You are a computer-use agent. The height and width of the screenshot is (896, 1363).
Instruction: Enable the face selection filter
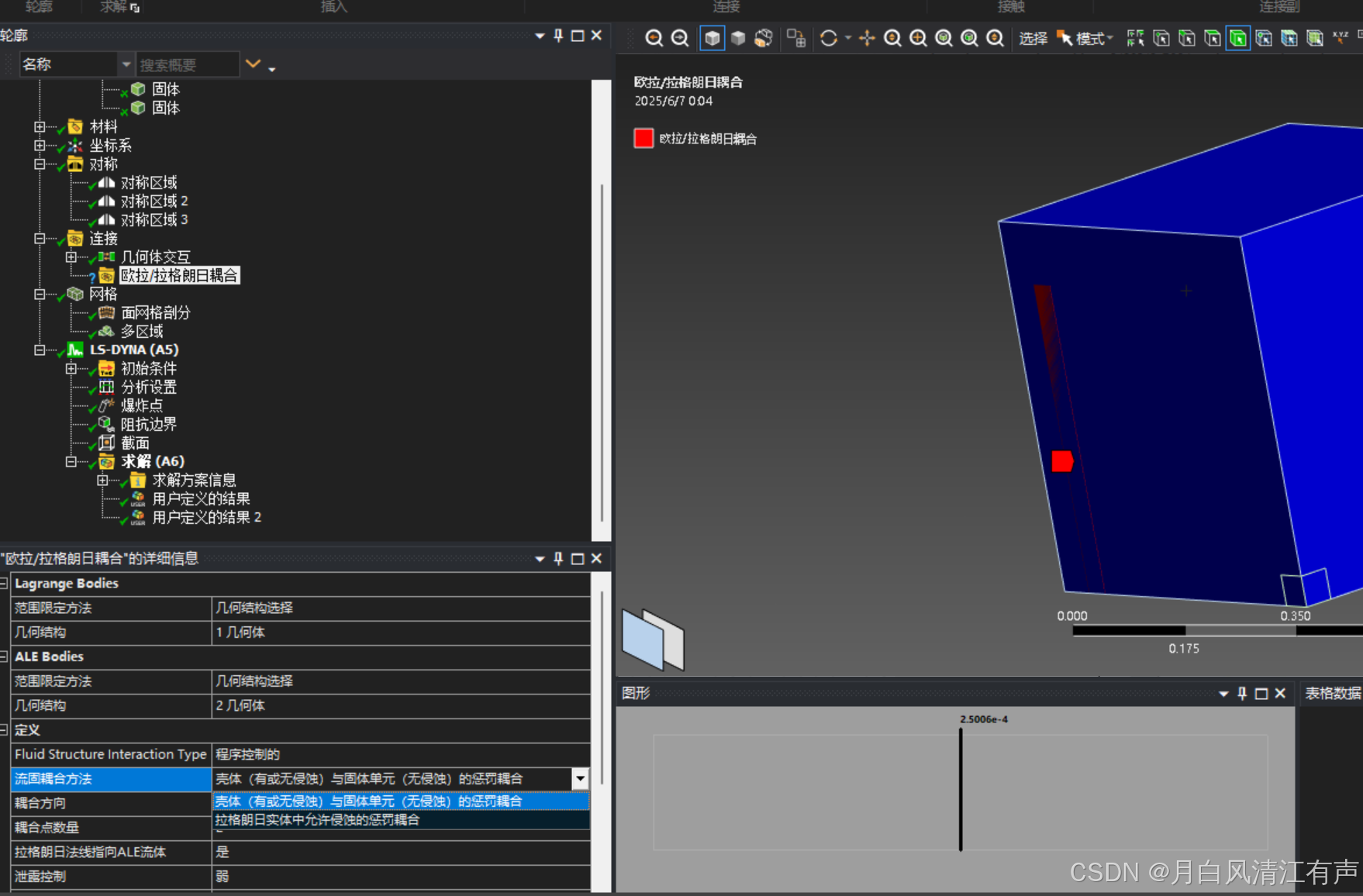[1213, 38]
